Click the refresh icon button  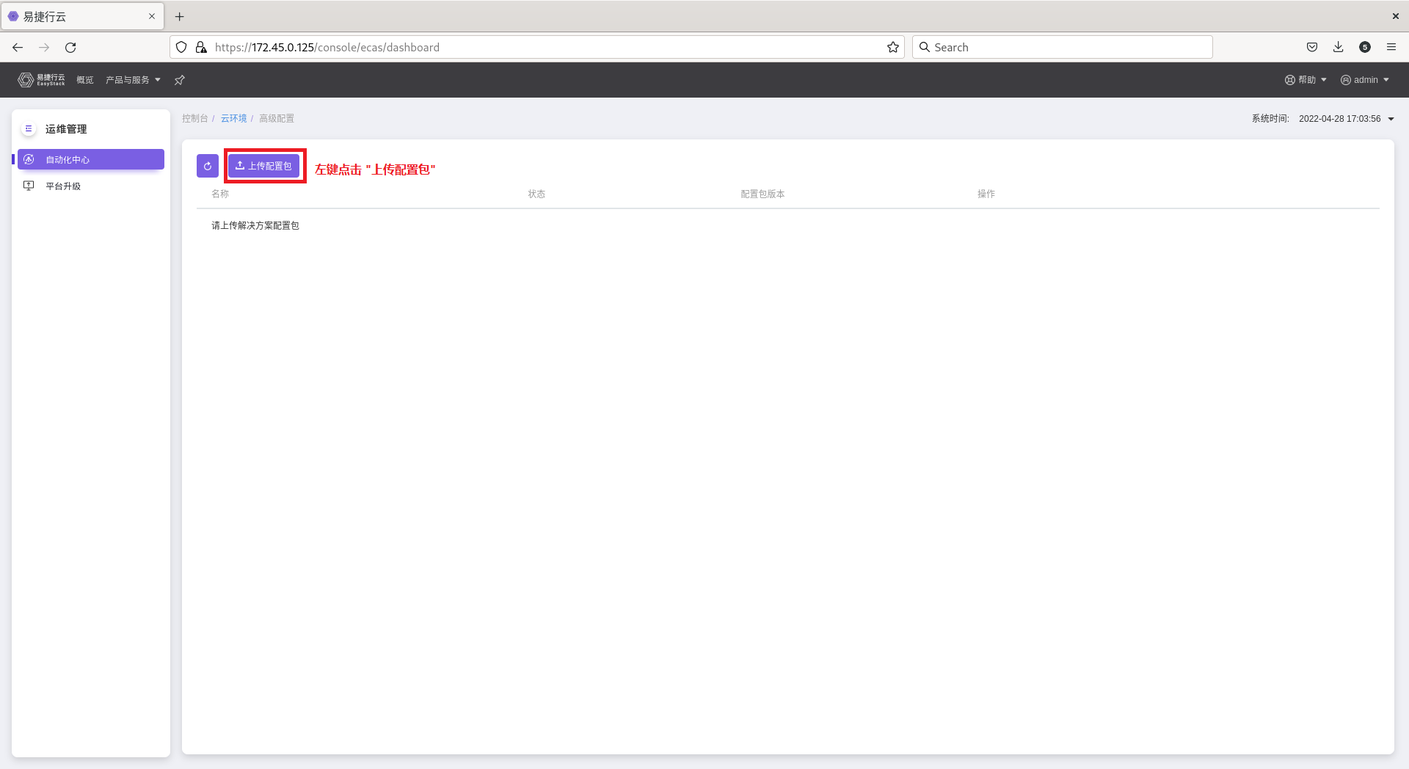[x=207, y=166]
